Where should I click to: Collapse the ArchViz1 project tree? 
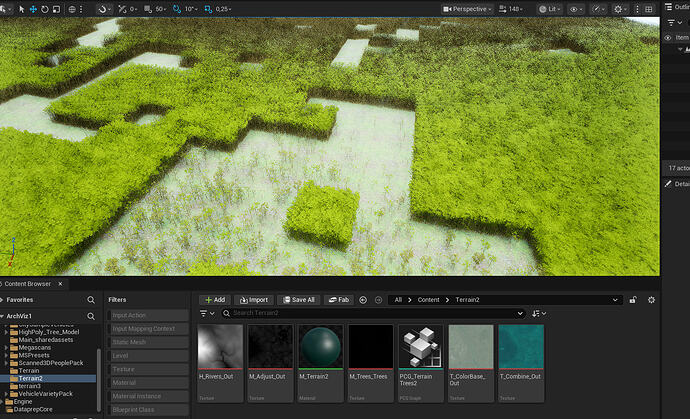2,316
